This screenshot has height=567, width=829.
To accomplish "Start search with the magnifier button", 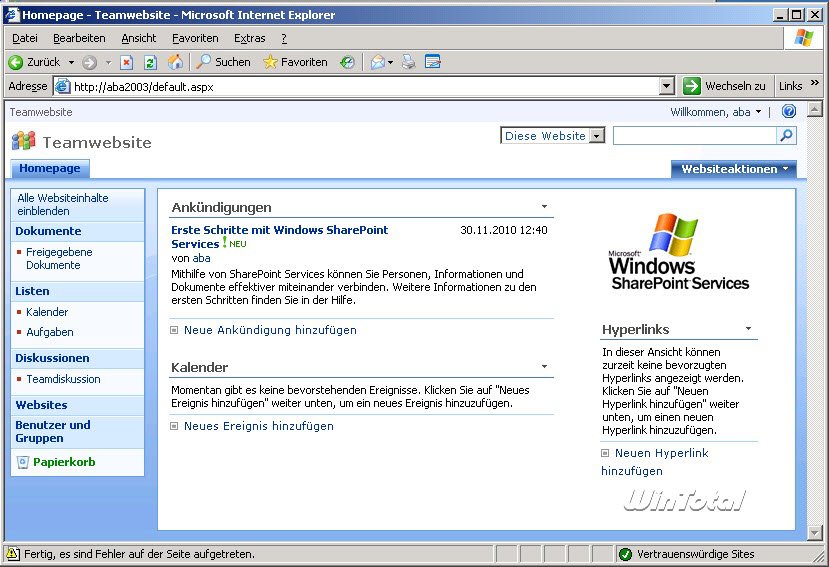I will [x=786, y=136].
